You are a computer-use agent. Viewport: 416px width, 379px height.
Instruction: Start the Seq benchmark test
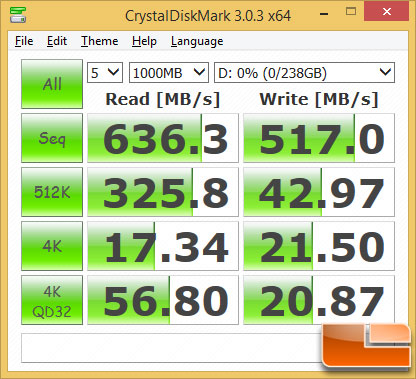click(x=52, y=138)
